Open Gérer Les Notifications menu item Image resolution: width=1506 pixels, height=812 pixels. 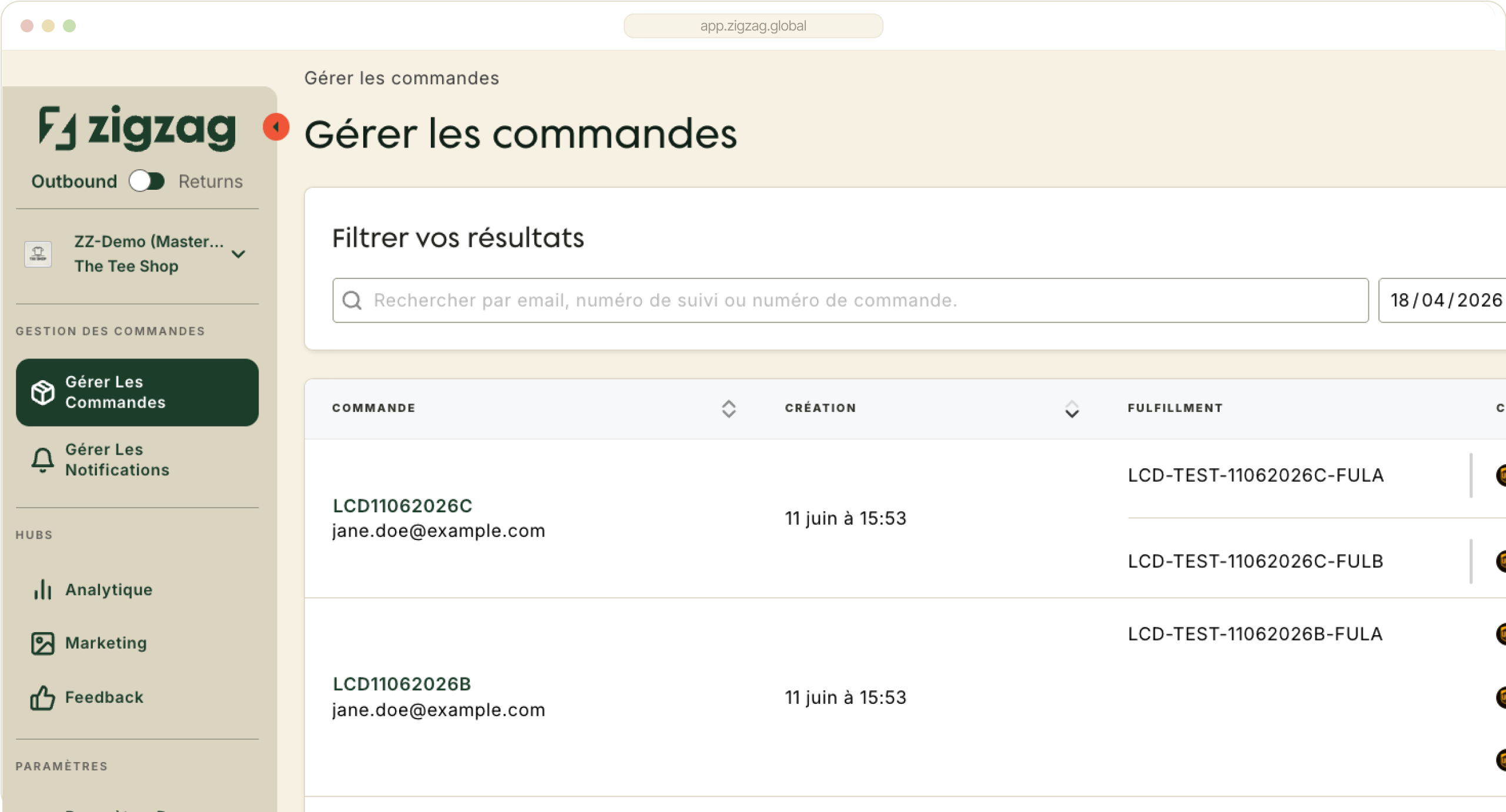pyautogui.click(x=137, y=459)
